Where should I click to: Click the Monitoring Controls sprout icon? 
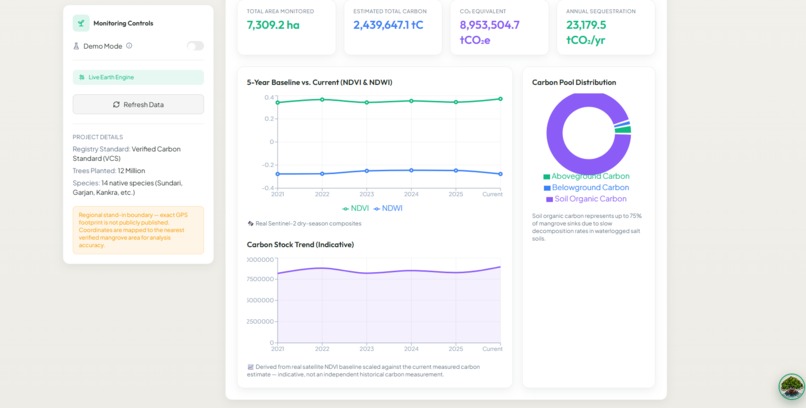(81, 23)
